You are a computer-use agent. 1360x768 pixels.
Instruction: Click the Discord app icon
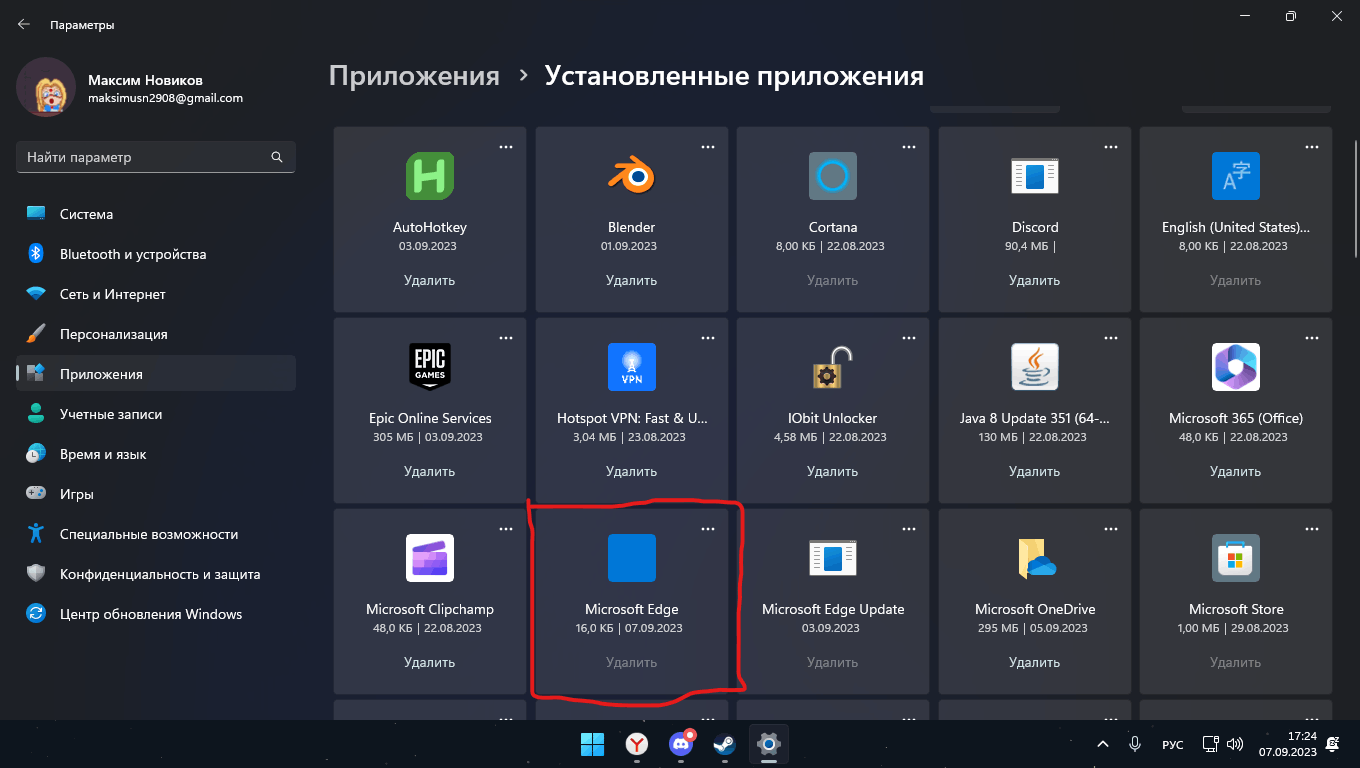(x=1035, y=176)
